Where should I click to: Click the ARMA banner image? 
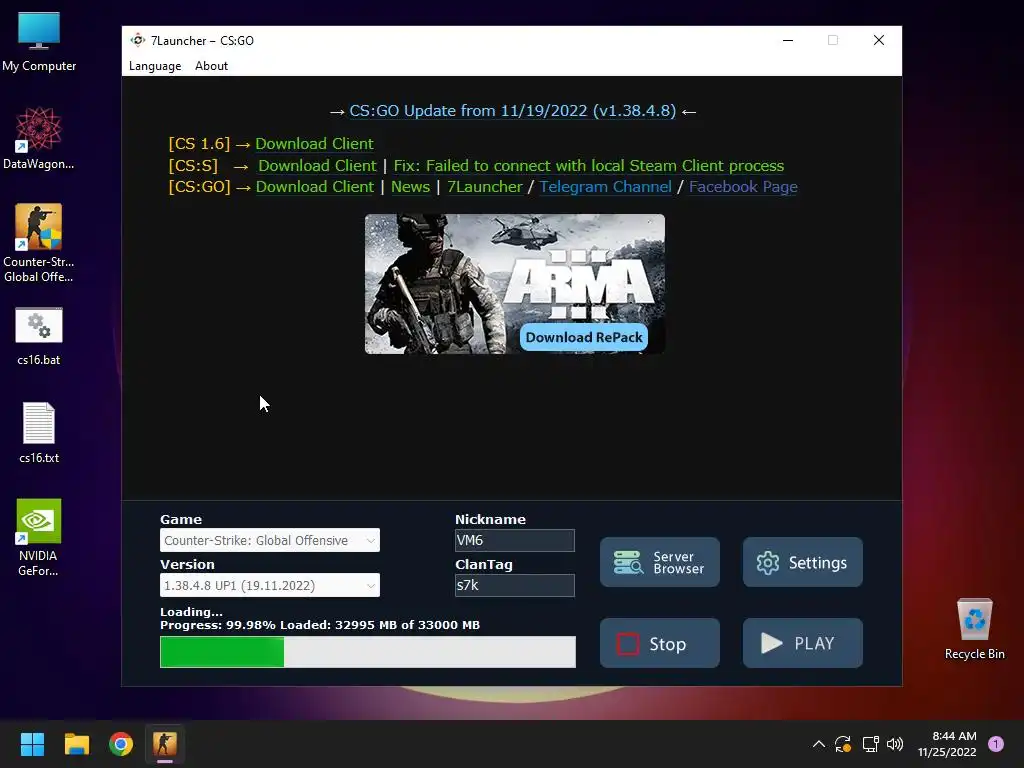(x=515, y=284)
